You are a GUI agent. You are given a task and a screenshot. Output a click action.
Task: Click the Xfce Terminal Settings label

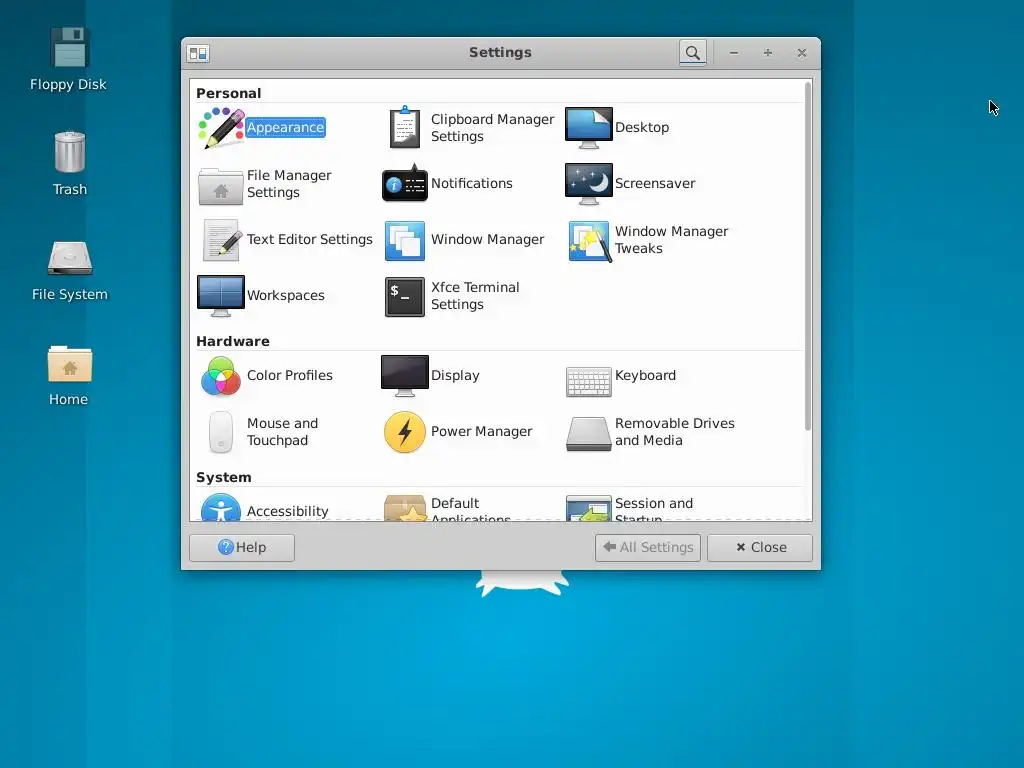(475, 296)
